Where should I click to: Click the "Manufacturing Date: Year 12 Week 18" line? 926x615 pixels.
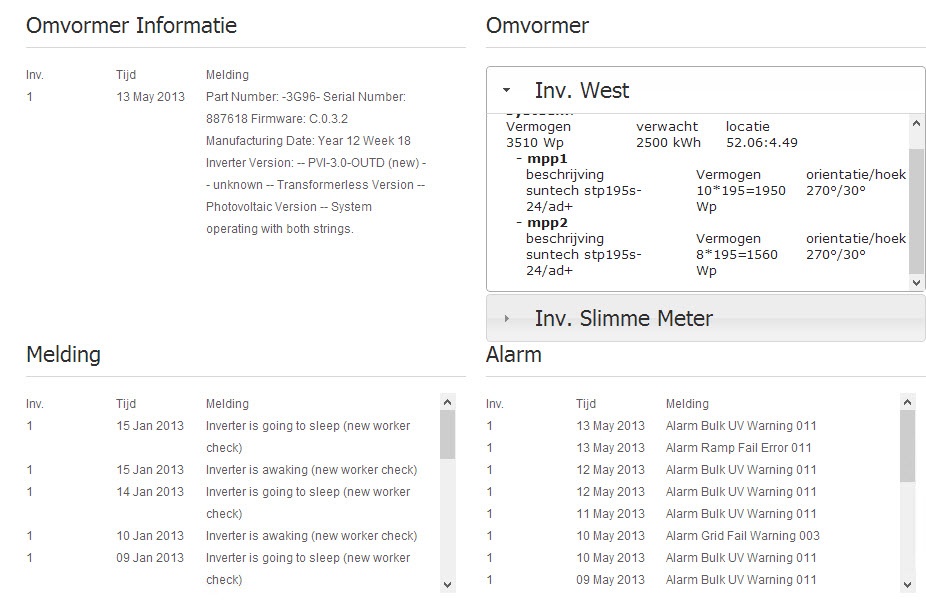click(308, 141)
